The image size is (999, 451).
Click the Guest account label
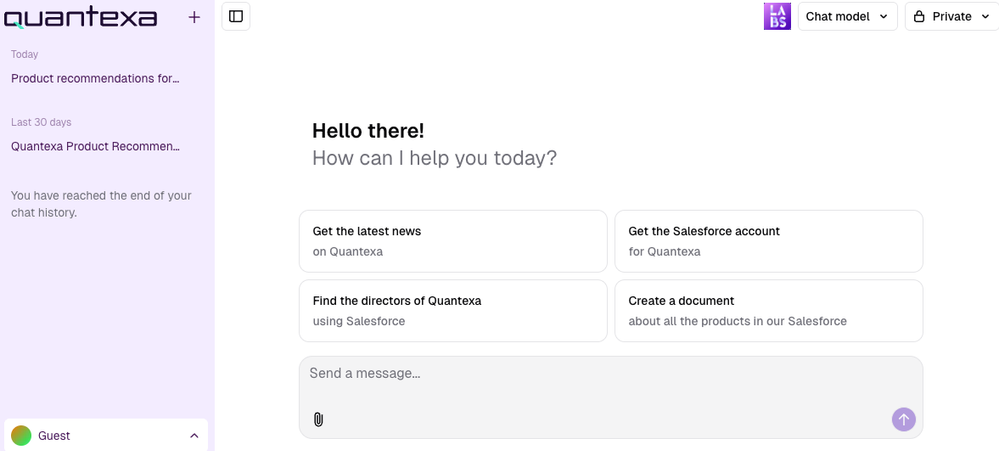(54, 436)
